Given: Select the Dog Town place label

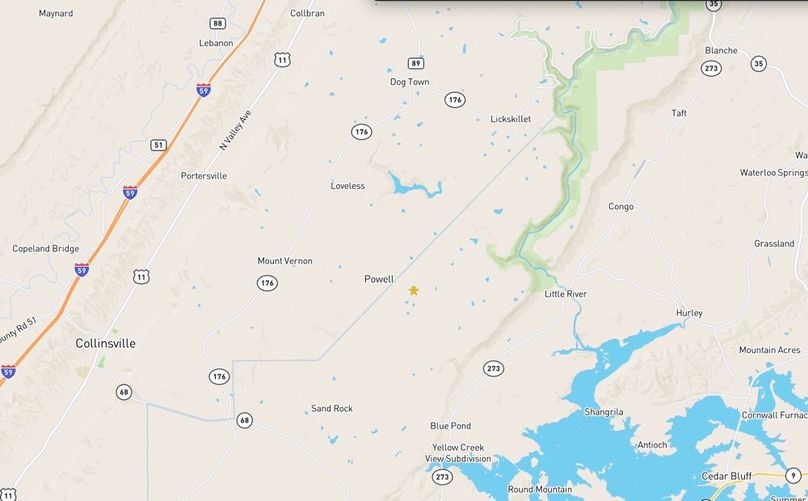Looking at the screenshot, I should pos(410,81).
